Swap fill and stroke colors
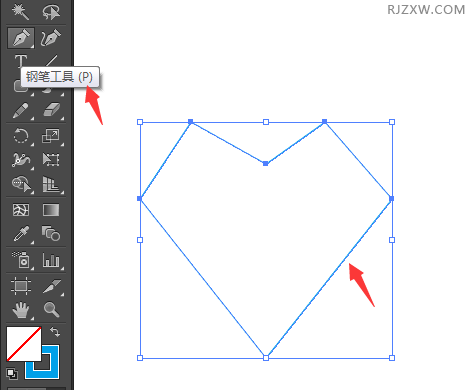This screenshot has height=390, width=472. [x=55, y=332]
